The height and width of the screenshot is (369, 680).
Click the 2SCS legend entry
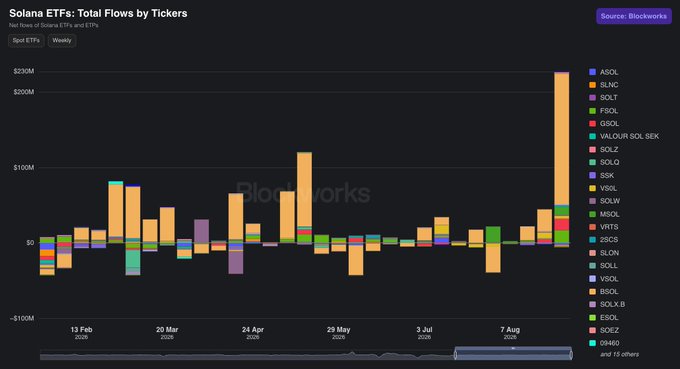(604, 240)
